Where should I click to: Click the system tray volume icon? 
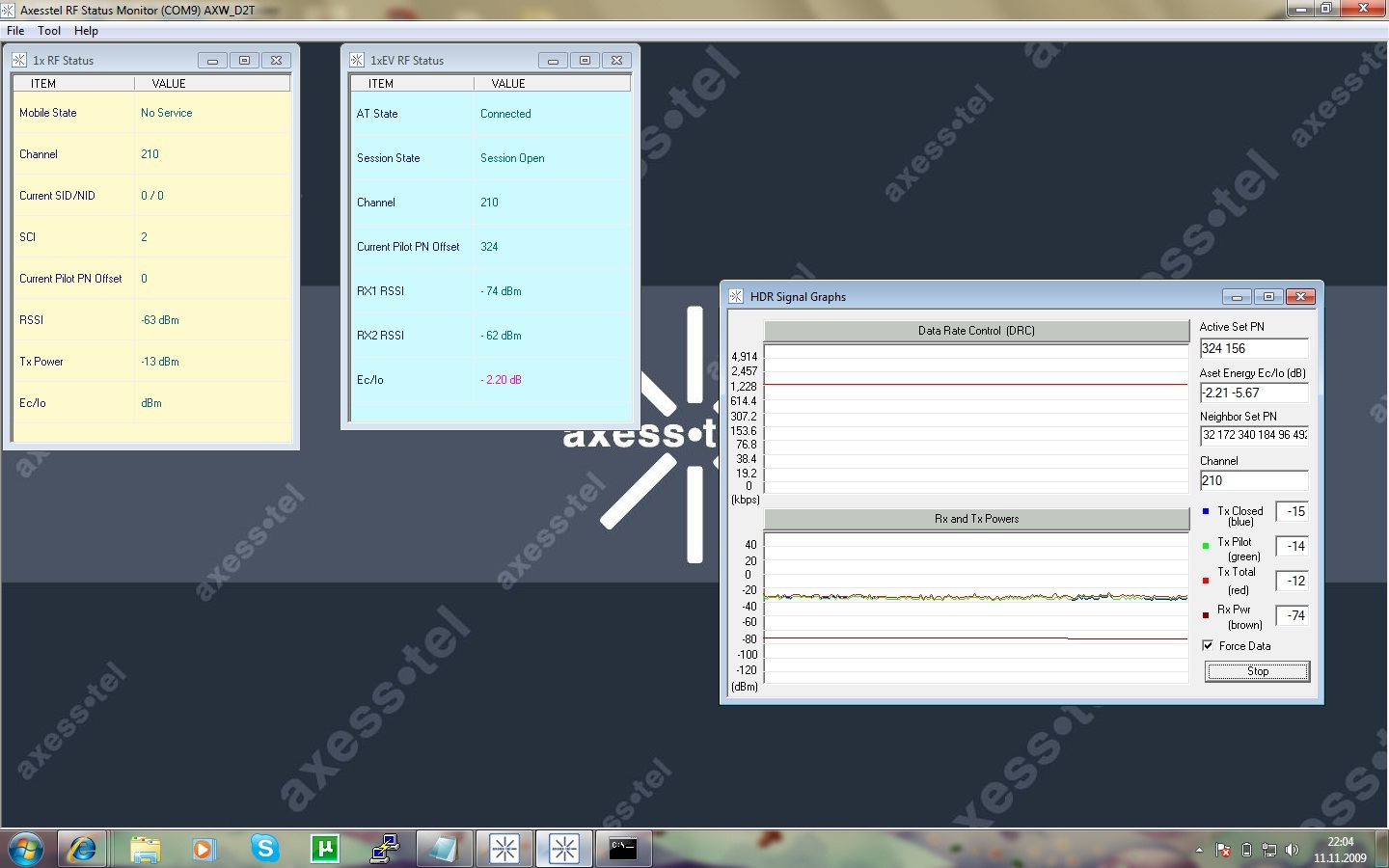click(1293, 850)
